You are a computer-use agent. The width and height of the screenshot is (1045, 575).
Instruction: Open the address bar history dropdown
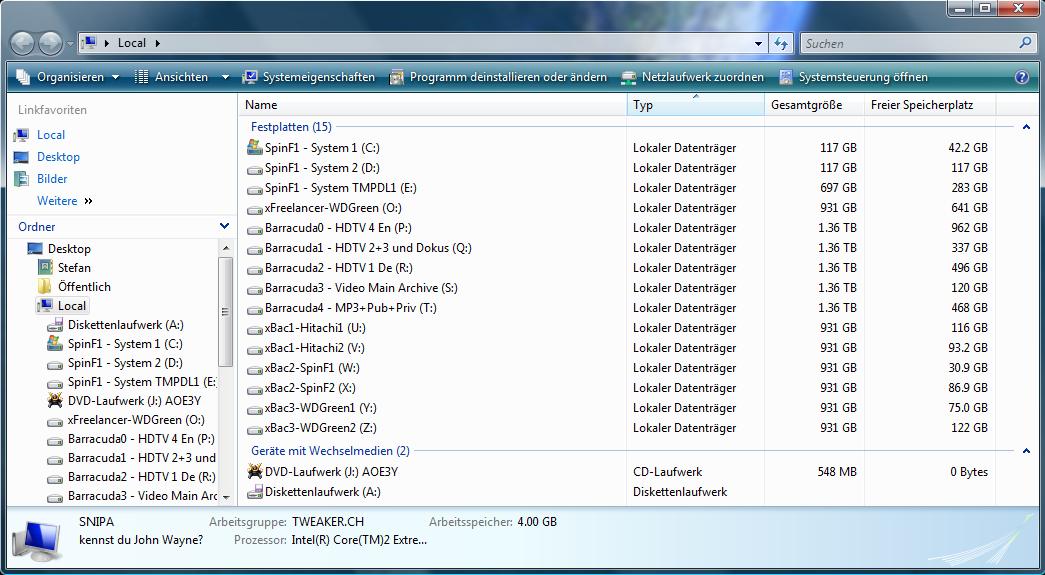[758, 43]
